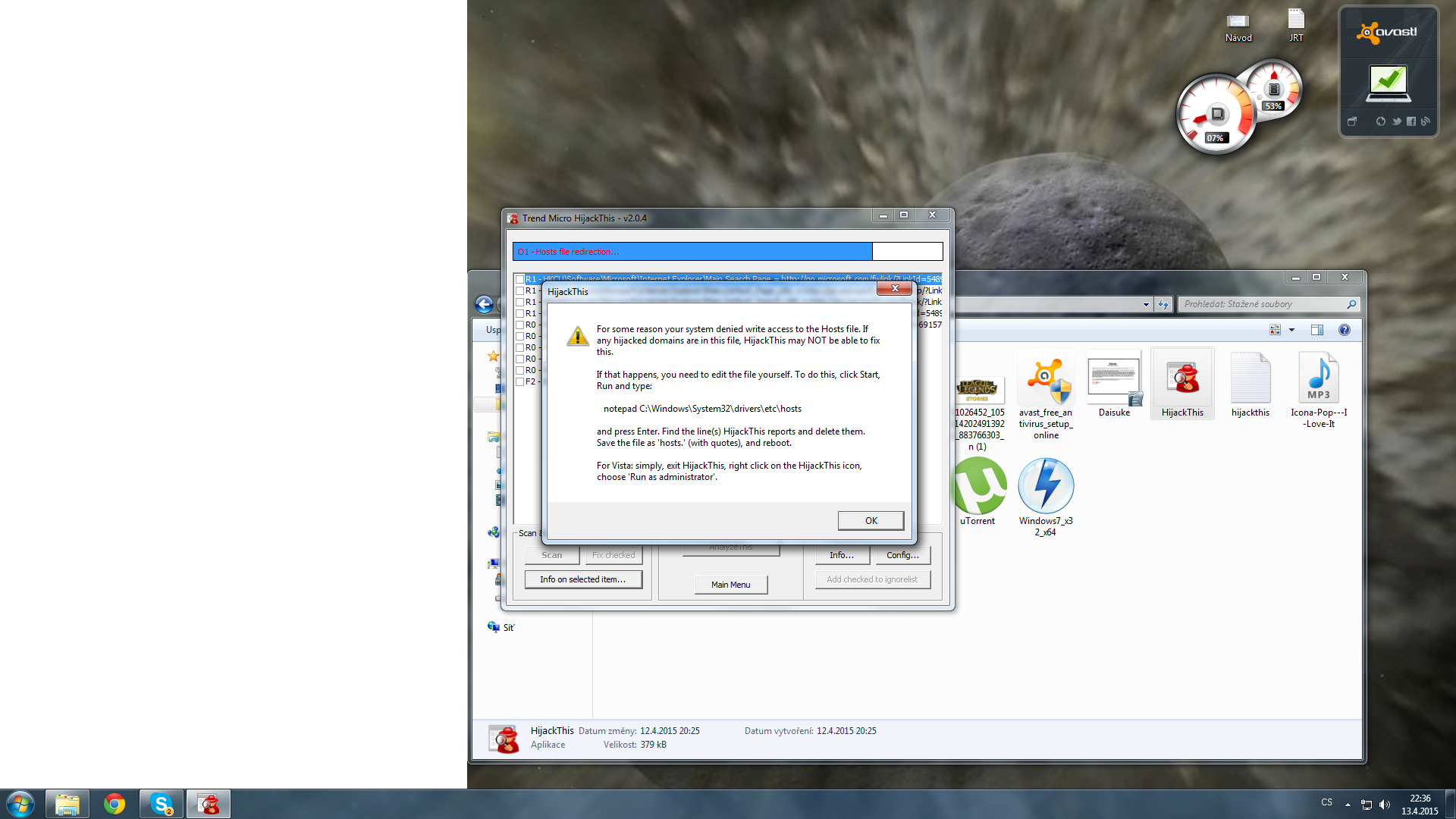Click the CS language indicator
The width and height of the screenshot is (1456, 819).
1326,802
